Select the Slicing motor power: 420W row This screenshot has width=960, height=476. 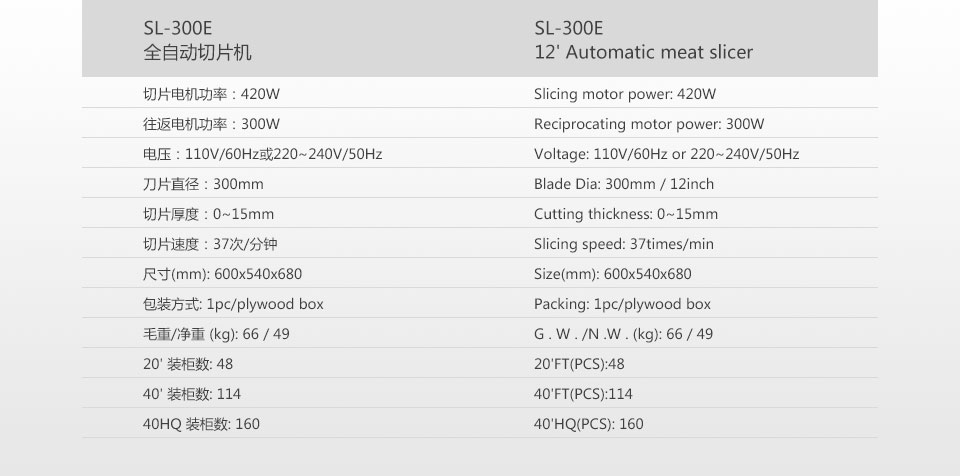coord(624,94)
